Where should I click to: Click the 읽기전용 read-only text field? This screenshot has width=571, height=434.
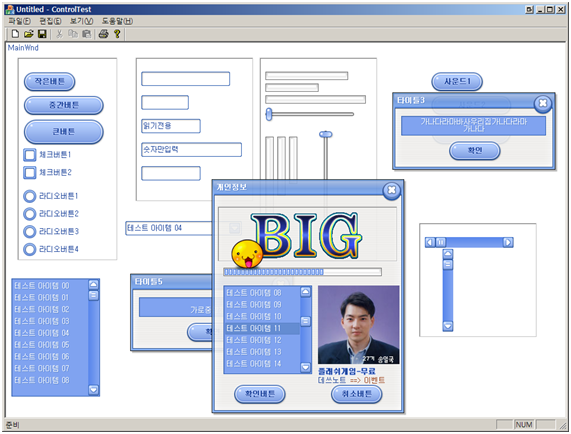coord(171,126)
